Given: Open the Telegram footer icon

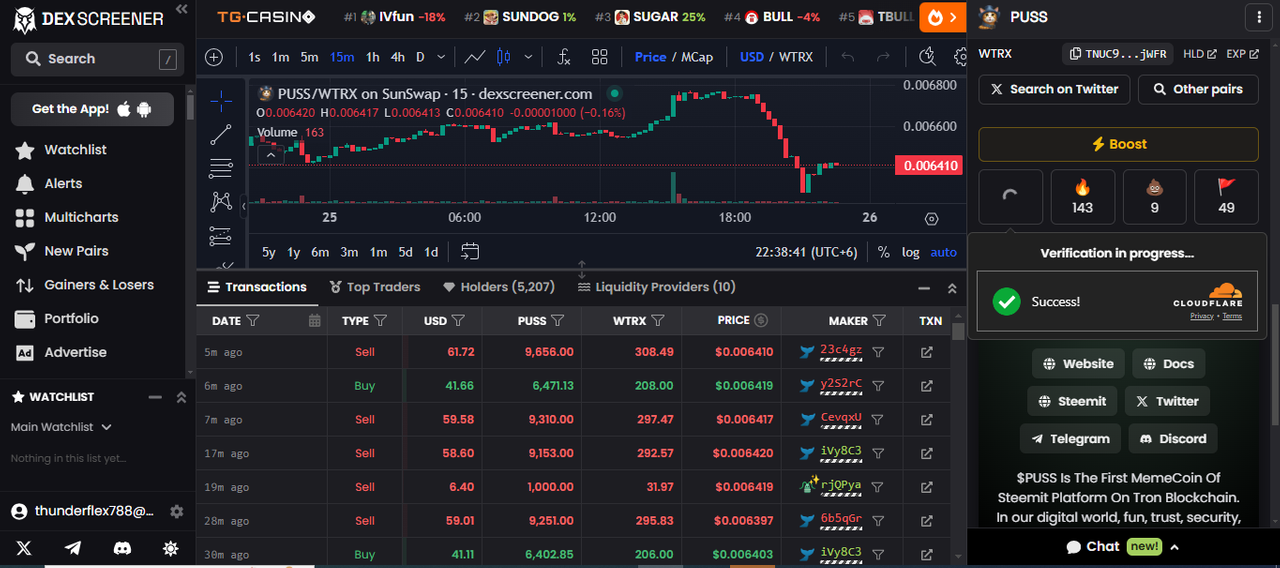Looking at the screenshot, I should [x=73, y=548].
